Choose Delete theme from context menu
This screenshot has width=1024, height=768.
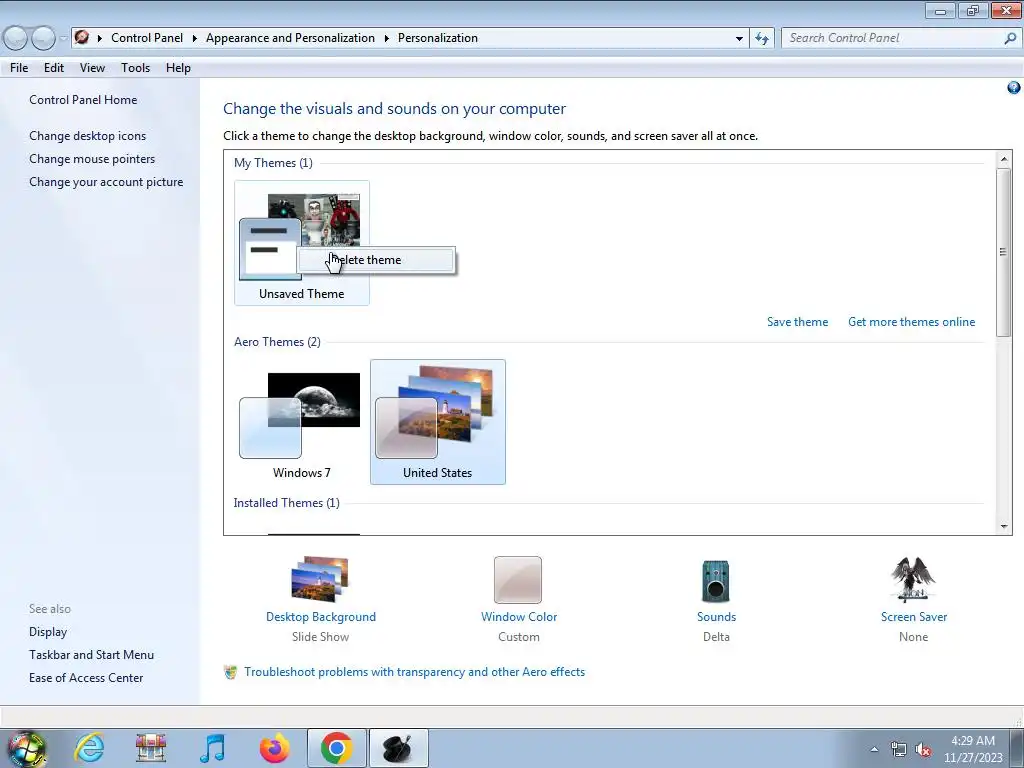point(376,260)
